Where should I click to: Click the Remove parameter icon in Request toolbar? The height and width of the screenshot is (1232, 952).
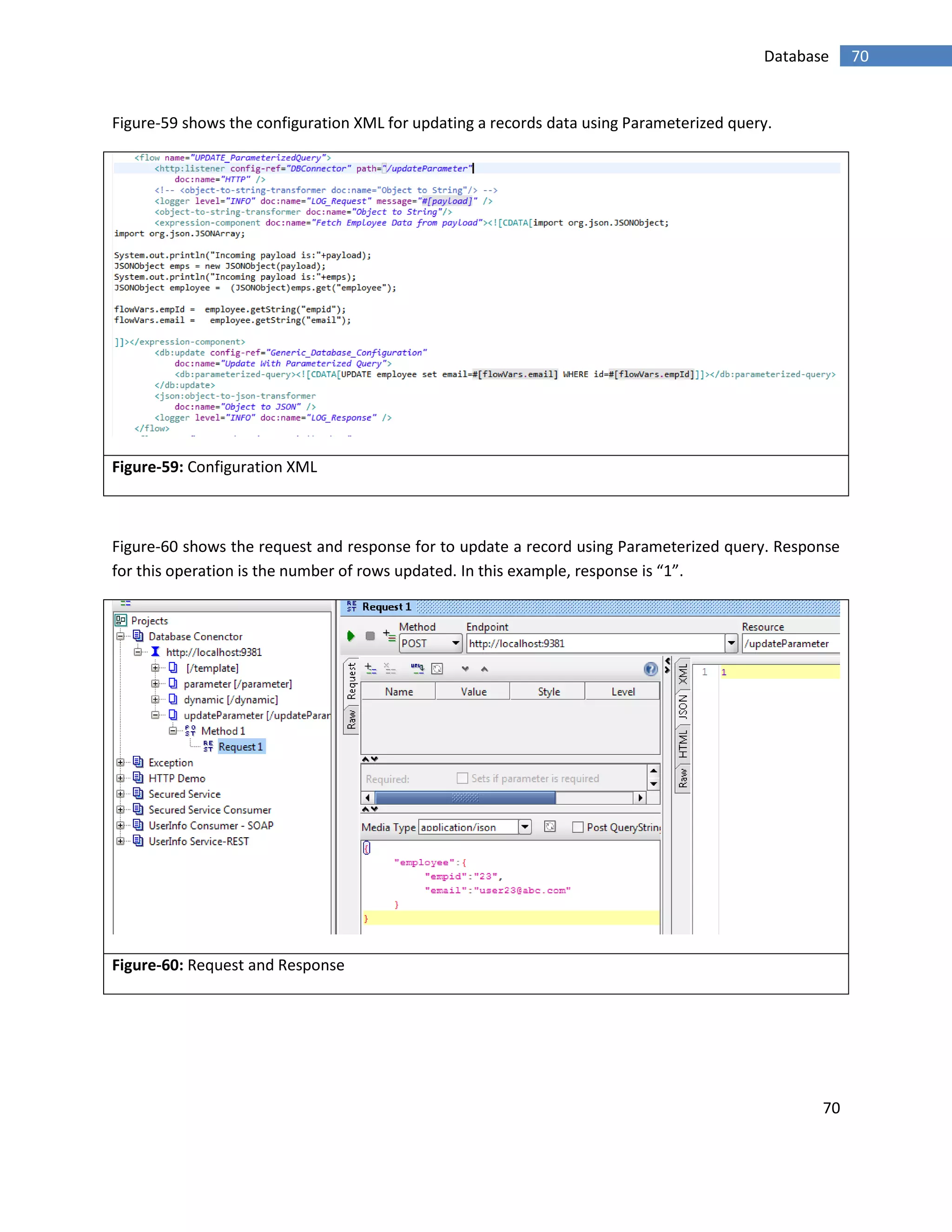tap(390, 669)
